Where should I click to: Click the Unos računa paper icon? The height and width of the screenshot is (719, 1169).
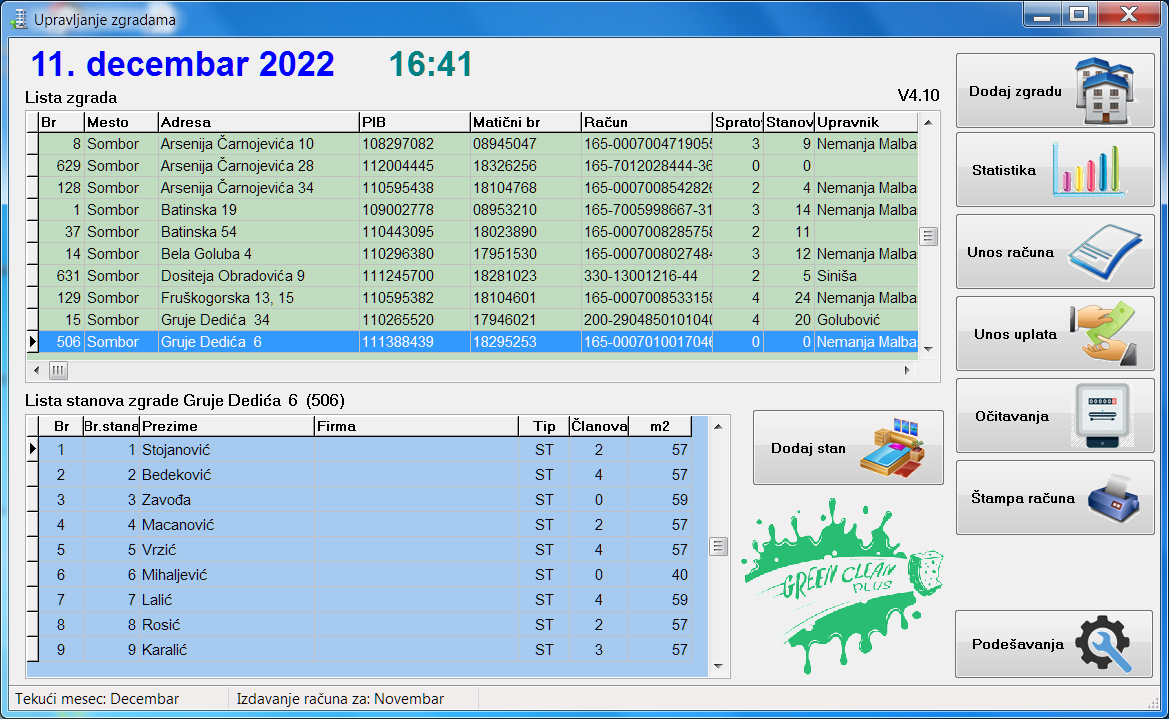pyautogui.click(x=1105, y=252)
